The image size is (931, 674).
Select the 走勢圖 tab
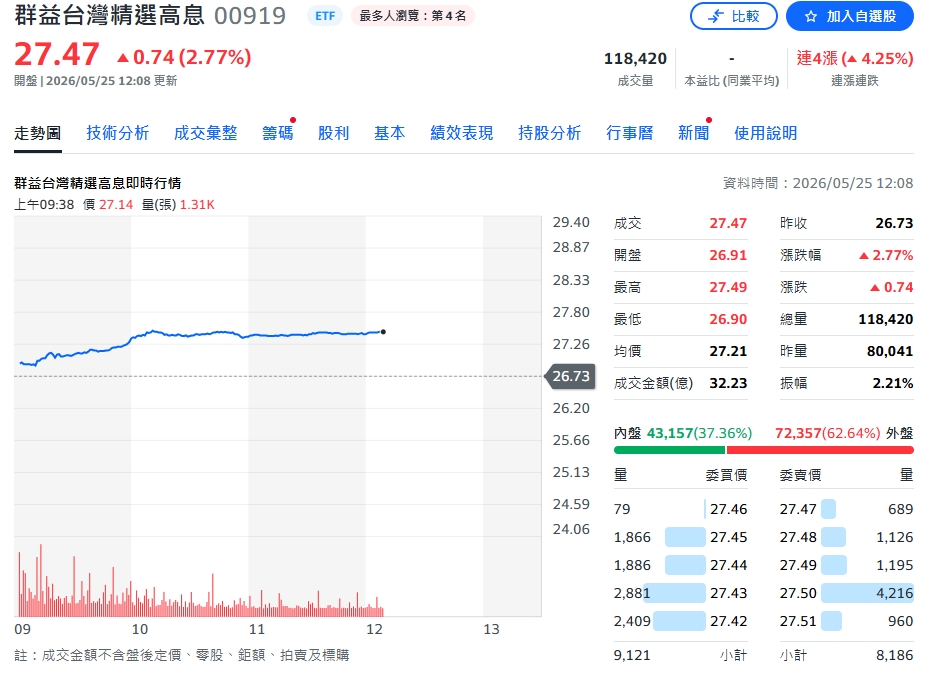pos(38,133)
